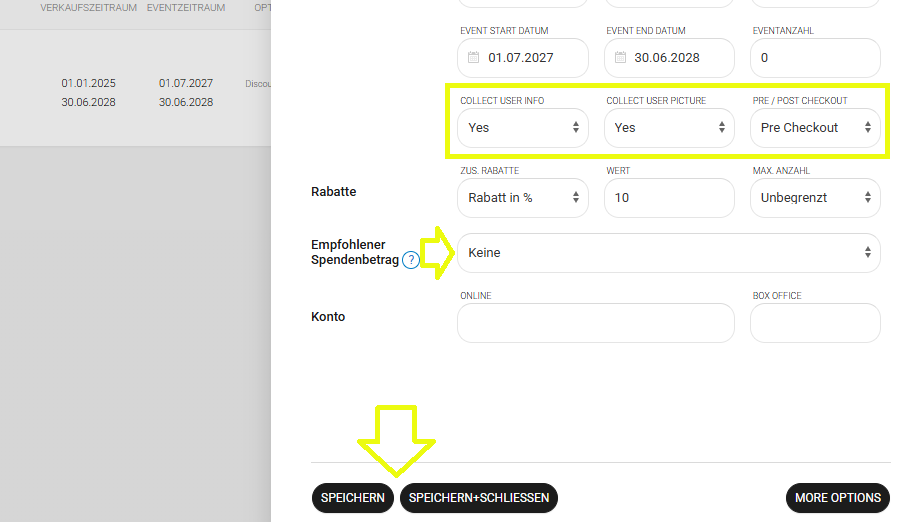Click the help question mark icon beside Spendenbetrag
The image size is (916, 522).
point(410,261)
